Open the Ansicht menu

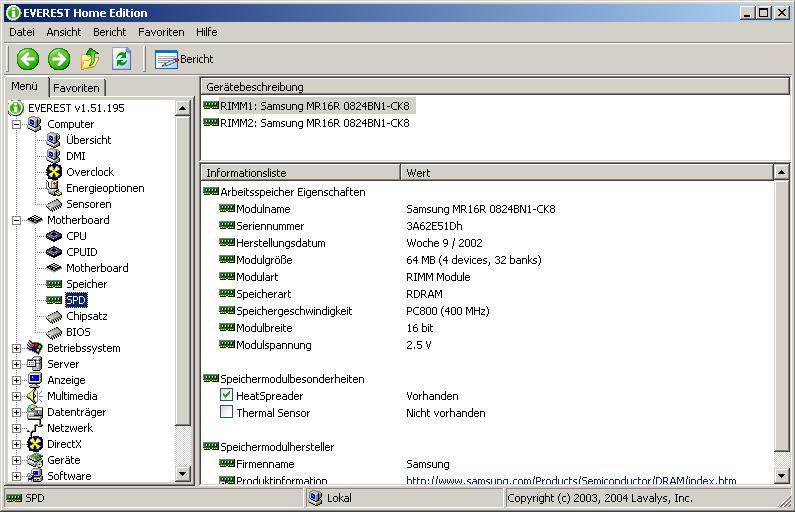[x=63, y=32]
